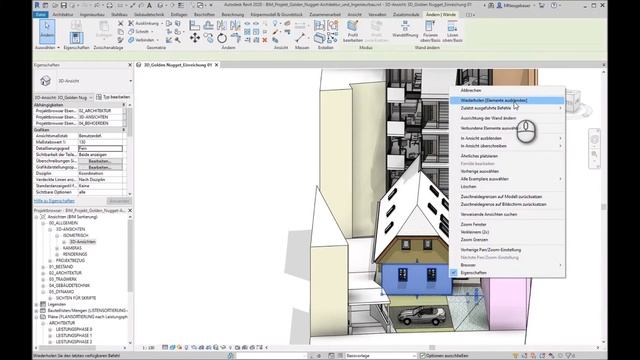Open the Datei ribbon tab
This screenshot has width=640, height=360.
tap(40, 14)
